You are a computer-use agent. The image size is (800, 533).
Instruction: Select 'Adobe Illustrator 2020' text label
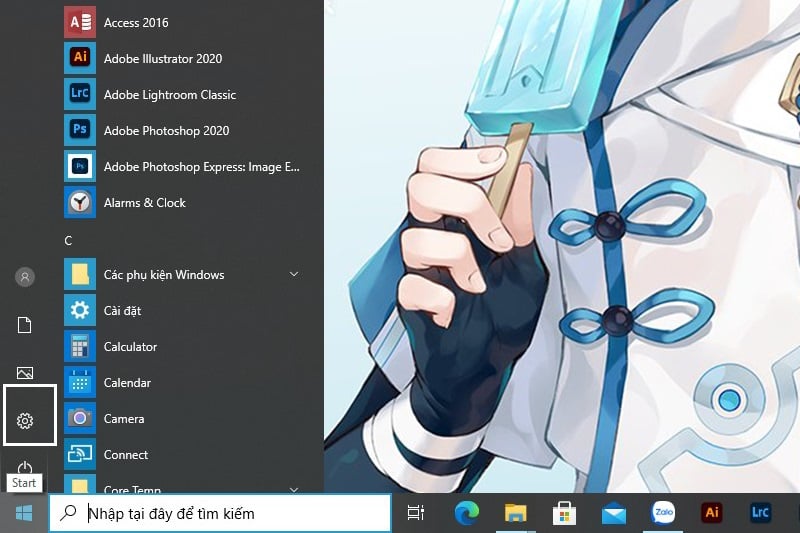(x=163, y=59)
